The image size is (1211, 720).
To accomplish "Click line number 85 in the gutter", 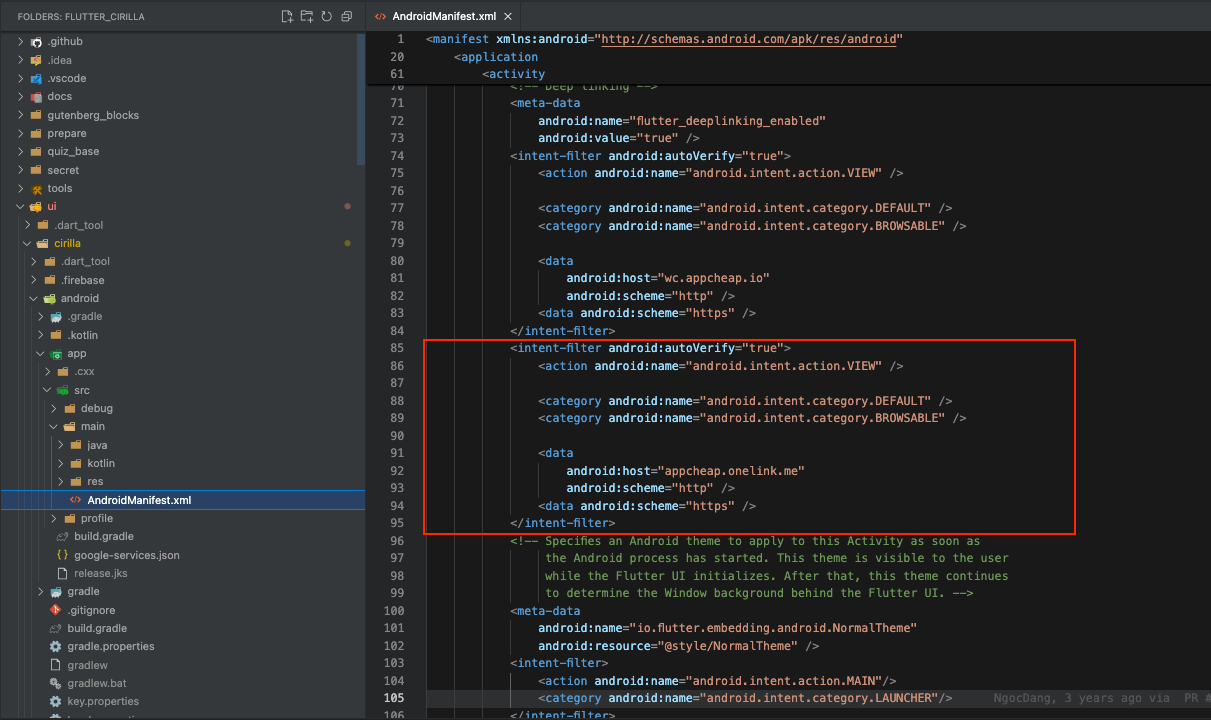I will click(x=397, y=348).
